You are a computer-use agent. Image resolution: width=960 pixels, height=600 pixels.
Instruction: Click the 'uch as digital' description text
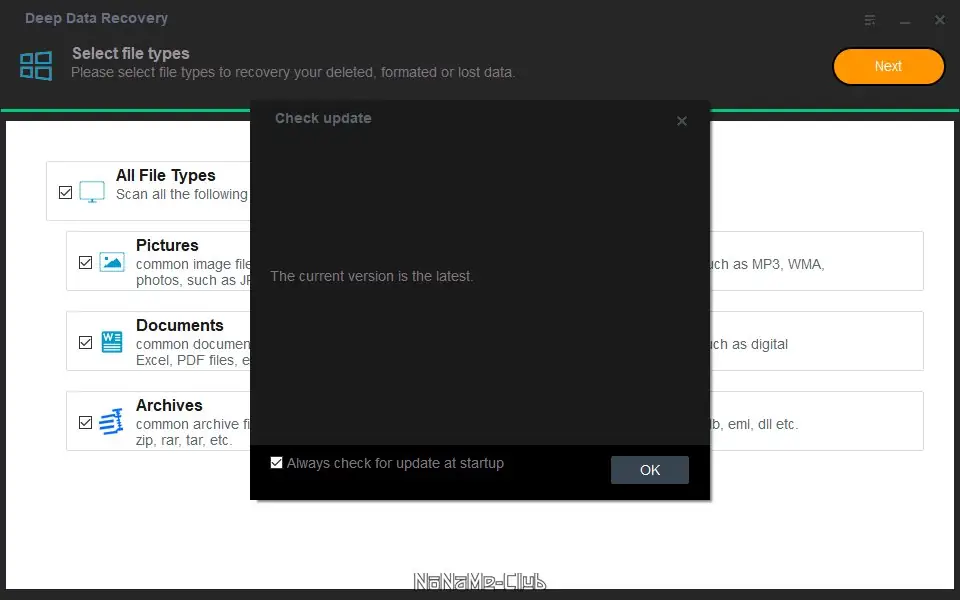tap(749, 344)
